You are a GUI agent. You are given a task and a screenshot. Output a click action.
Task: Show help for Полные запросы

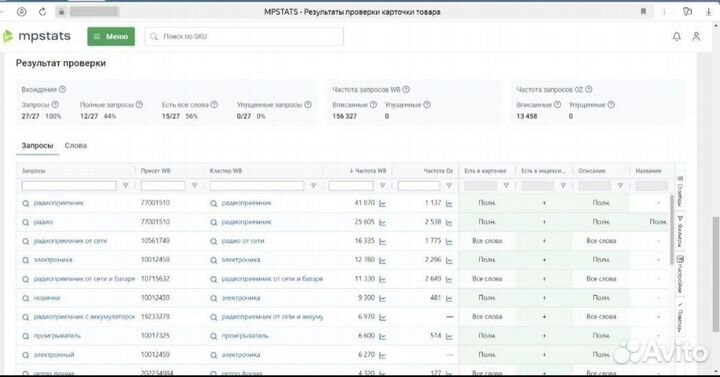139,105
